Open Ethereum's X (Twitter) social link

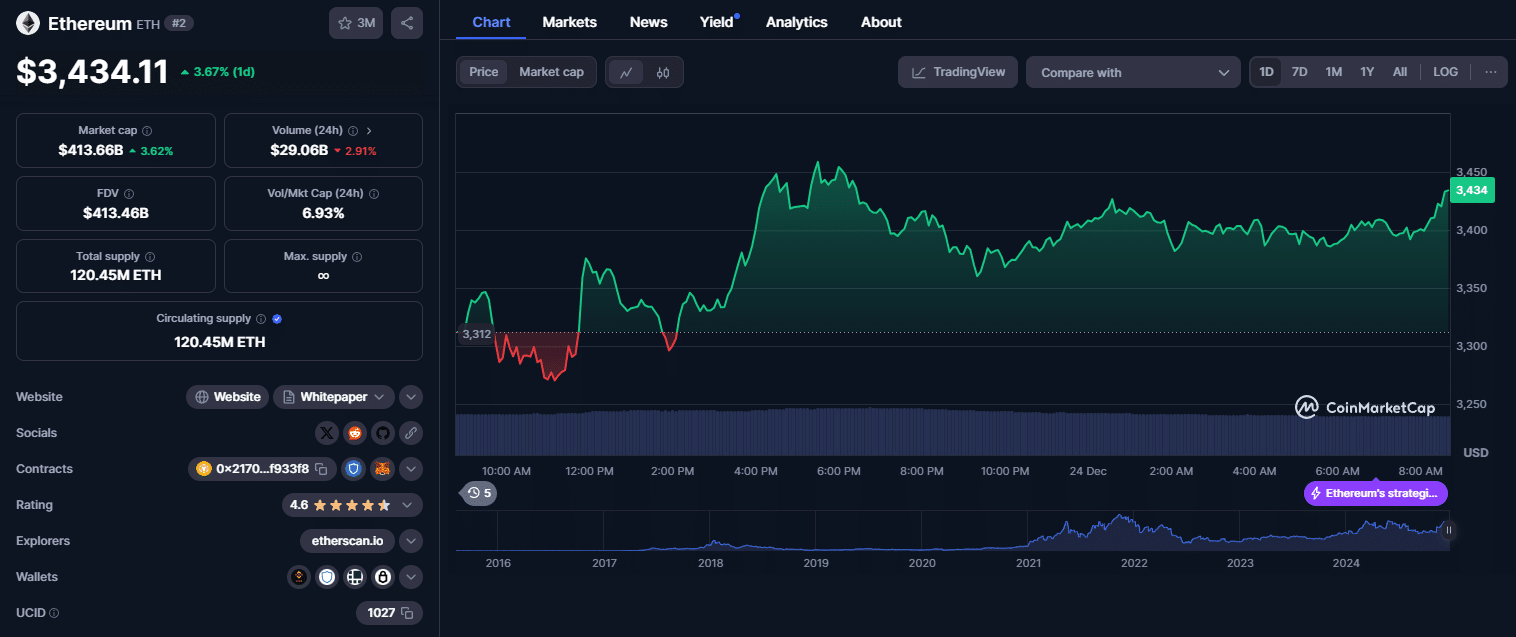click(x=327, y=433)
